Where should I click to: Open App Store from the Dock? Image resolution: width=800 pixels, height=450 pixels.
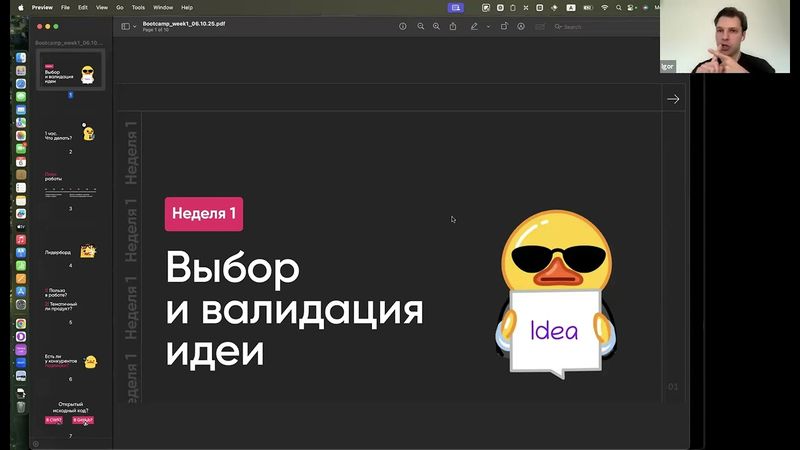point(21,291)
